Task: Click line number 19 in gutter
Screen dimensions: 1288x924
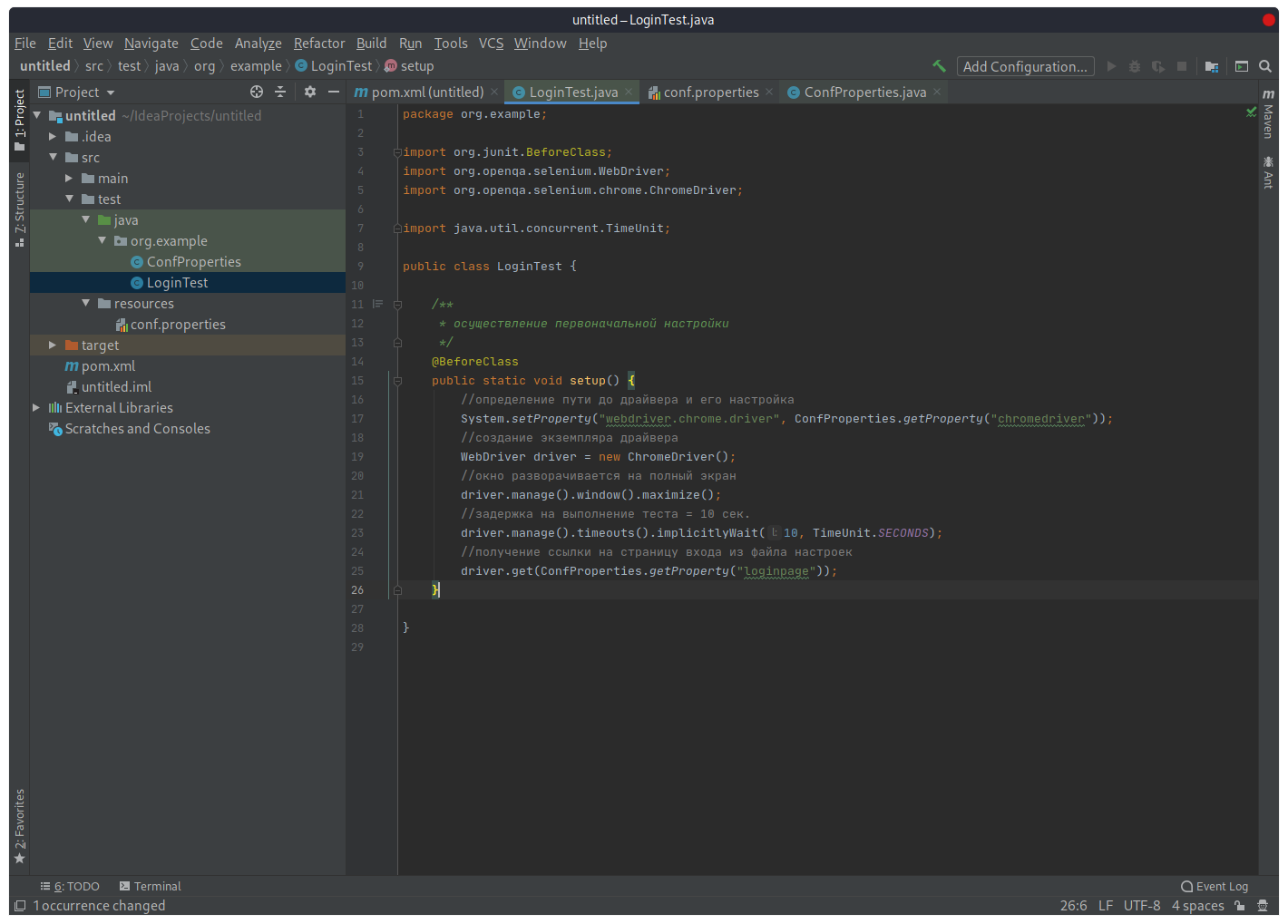Action: coord(357,457)
